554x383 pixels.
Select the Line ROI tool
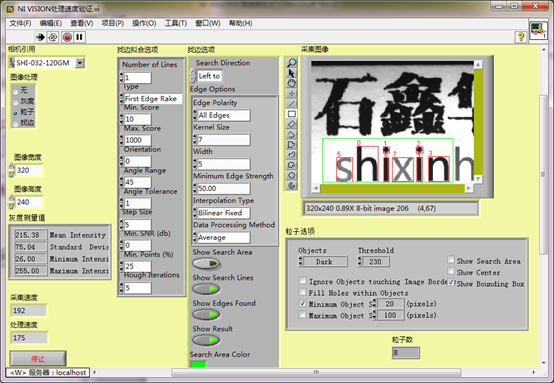click(x=291, y=104)
